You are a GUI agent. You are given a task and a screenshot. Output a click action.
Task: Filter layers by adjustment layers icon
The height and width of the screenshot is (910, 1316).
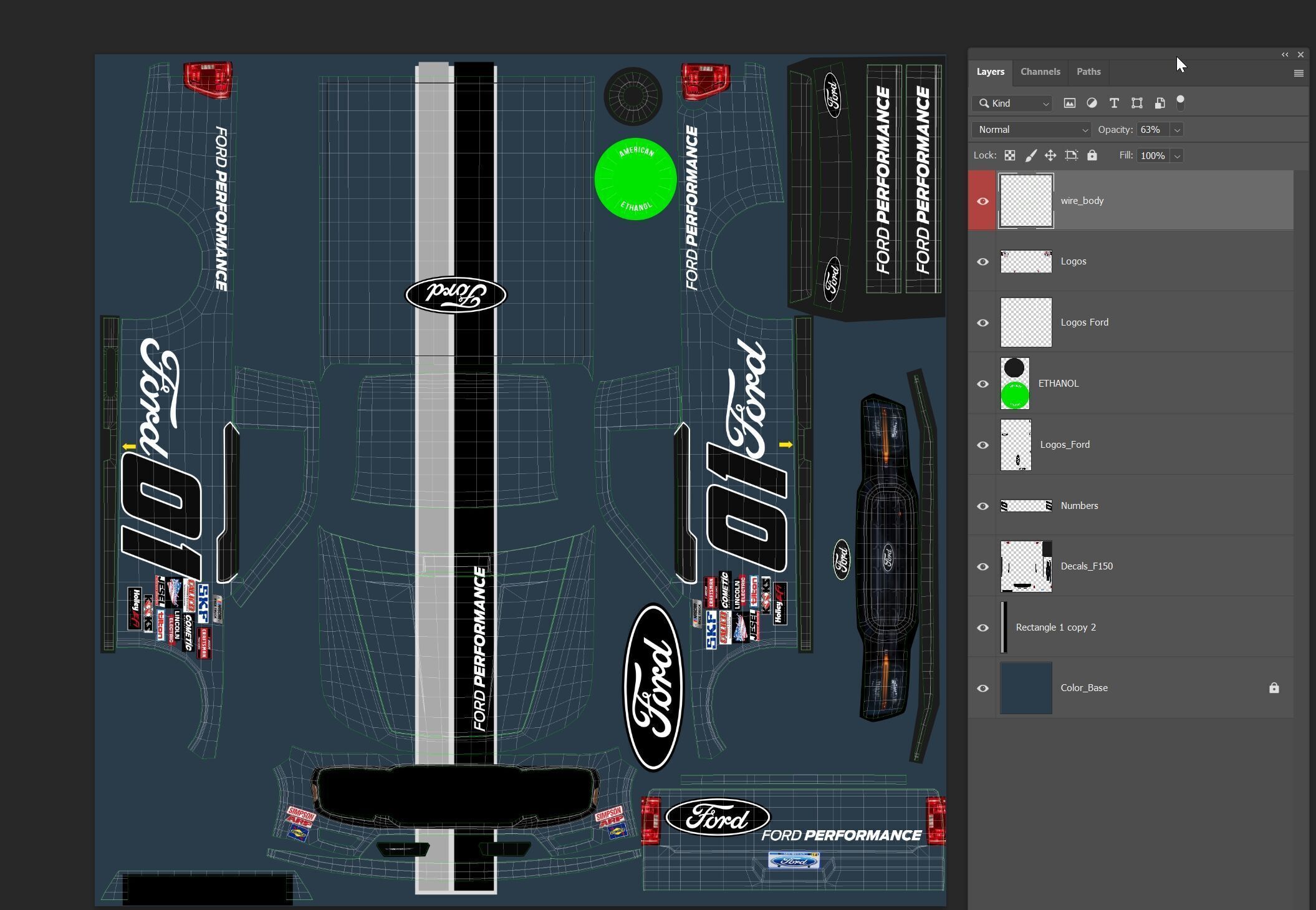tap(1092, 103)
